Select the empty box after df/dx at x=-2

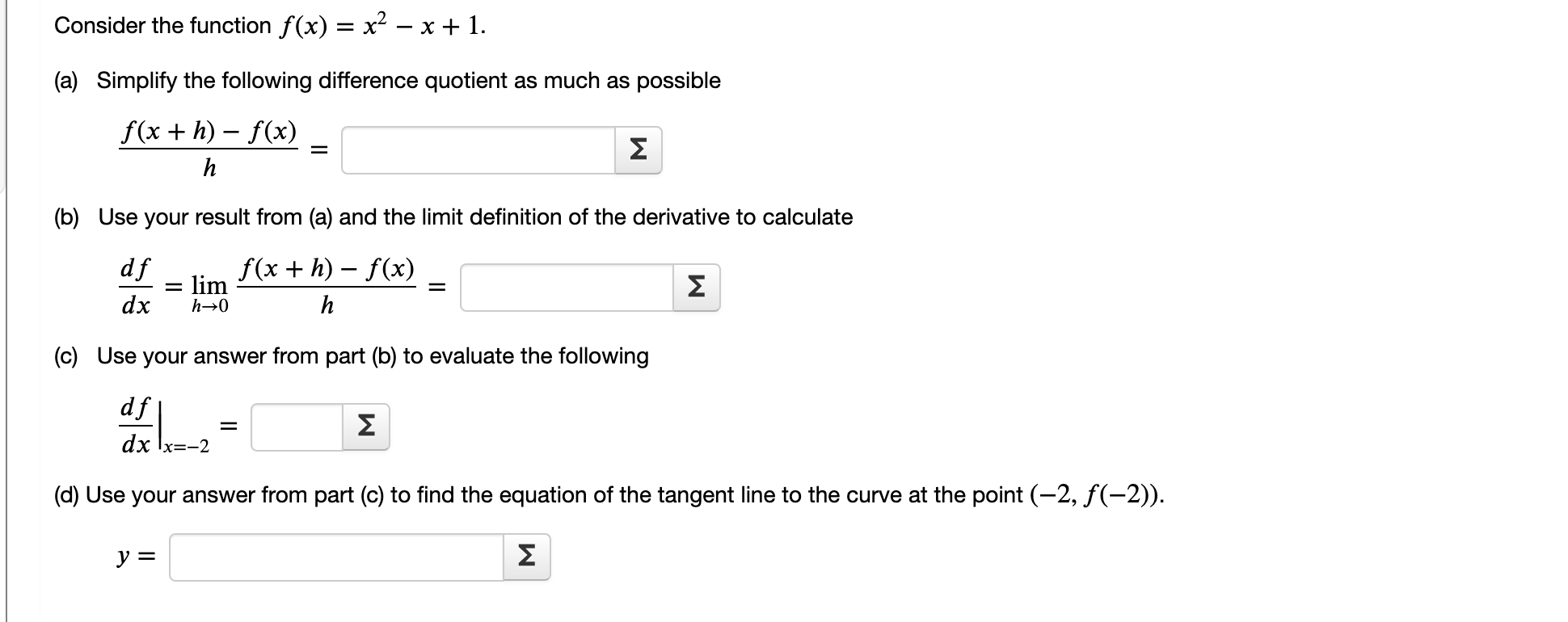click(295, 426)
